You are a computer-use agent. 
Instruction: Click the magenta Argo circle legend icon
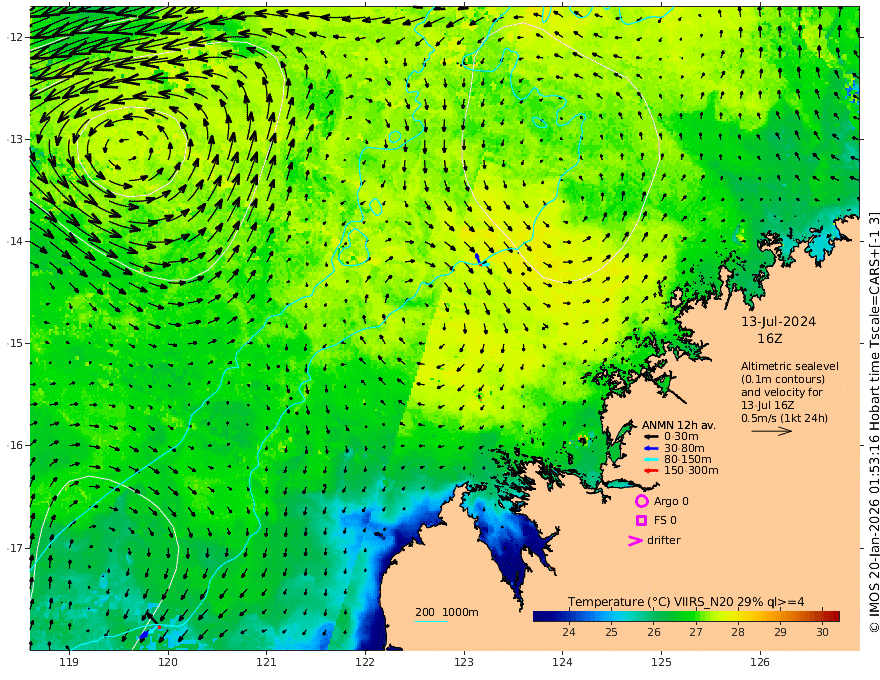click(x=641, y=501)
